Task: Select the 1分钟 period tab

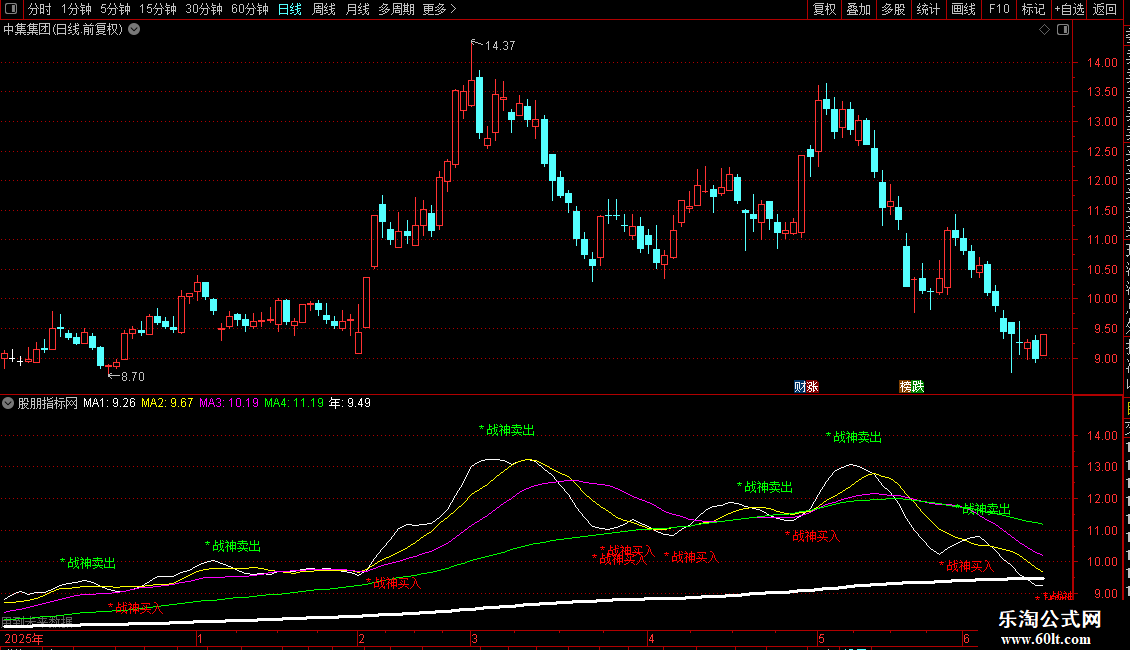Action: click(76, 9)
